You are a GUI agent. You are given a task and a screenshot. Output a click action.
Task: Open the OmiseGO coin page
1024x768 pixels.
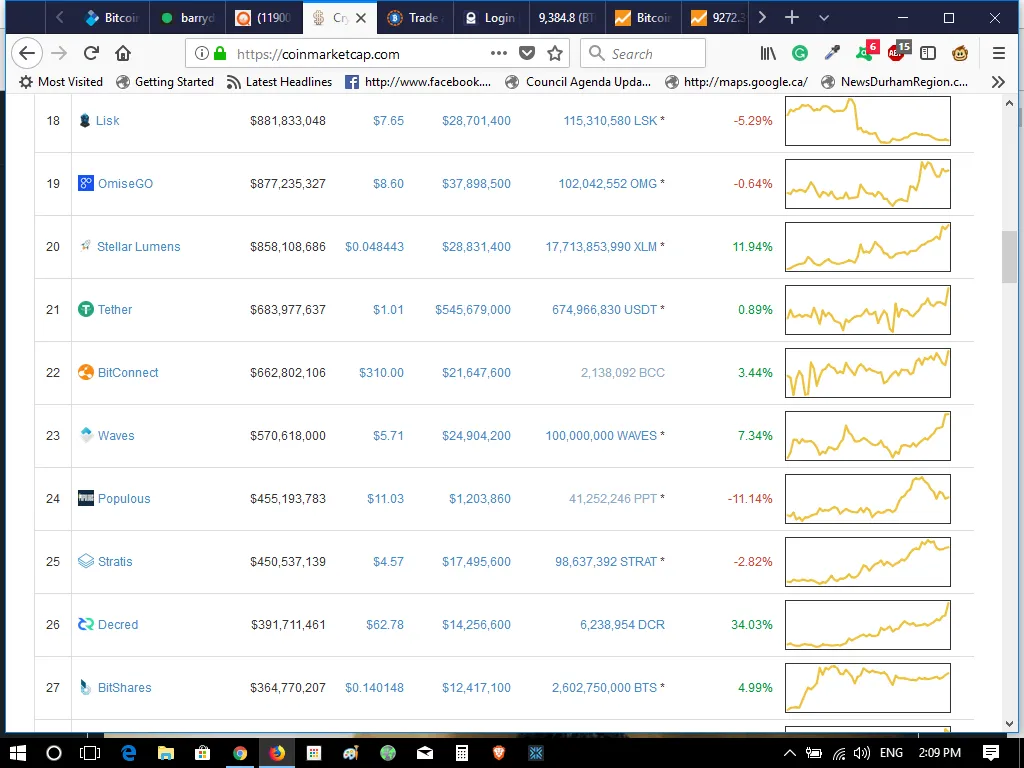(125, 184)
